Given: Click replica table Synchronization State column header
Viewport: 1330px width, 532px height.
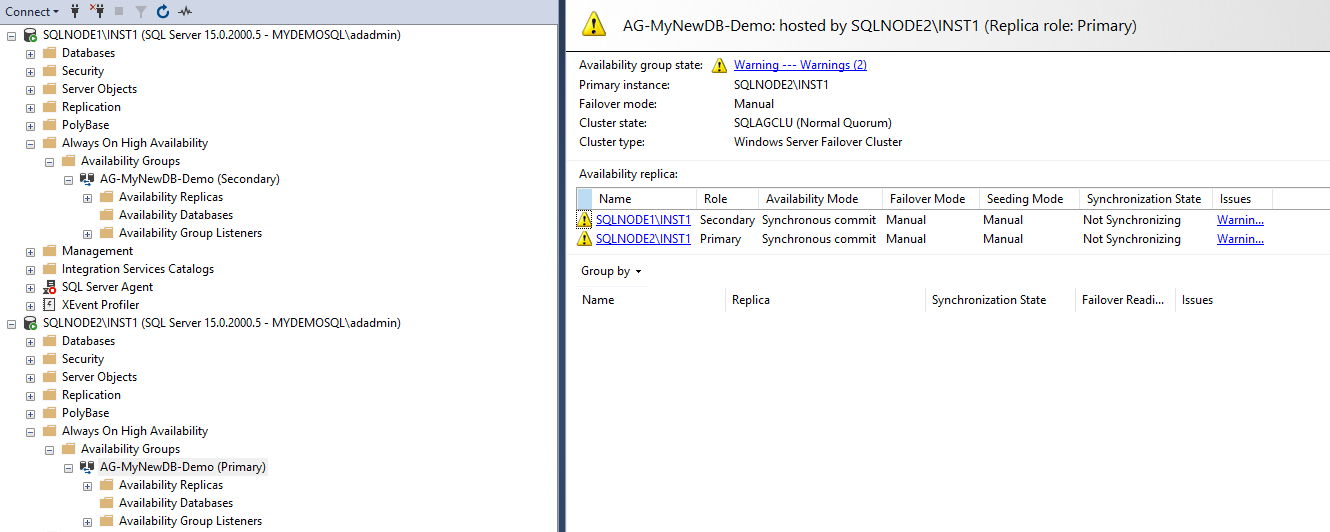Looking at the screenshot, I should pyautogui.click(x=1145, y=199).
